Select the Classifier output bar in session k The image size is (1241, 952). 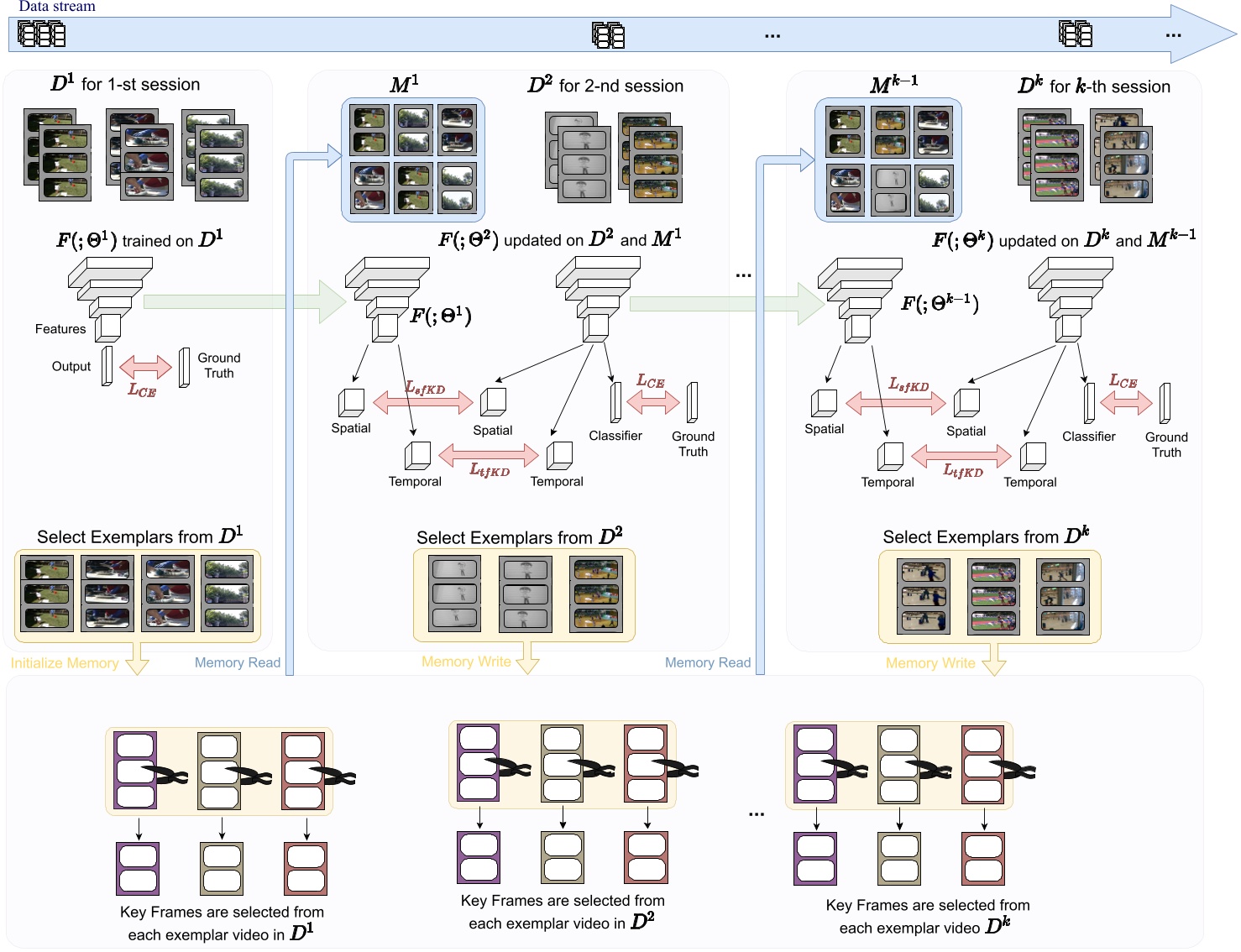tap(1089, 403)
